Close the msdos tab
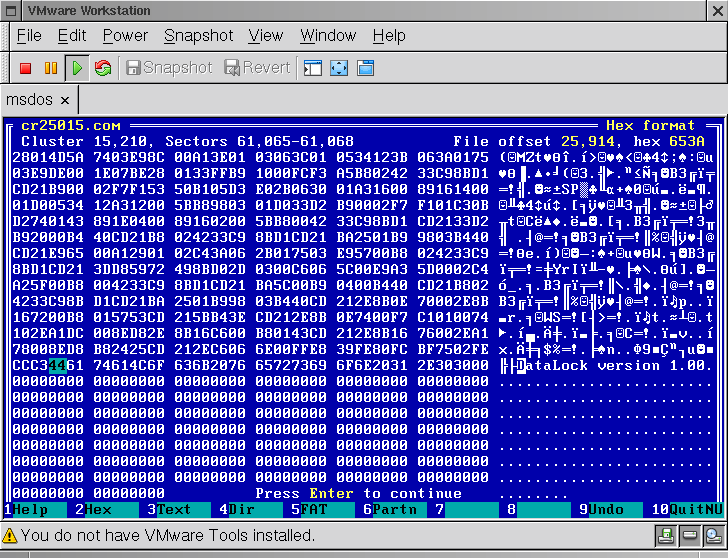The width and height of the screenshot is (728, 558). tap(65, 100)
